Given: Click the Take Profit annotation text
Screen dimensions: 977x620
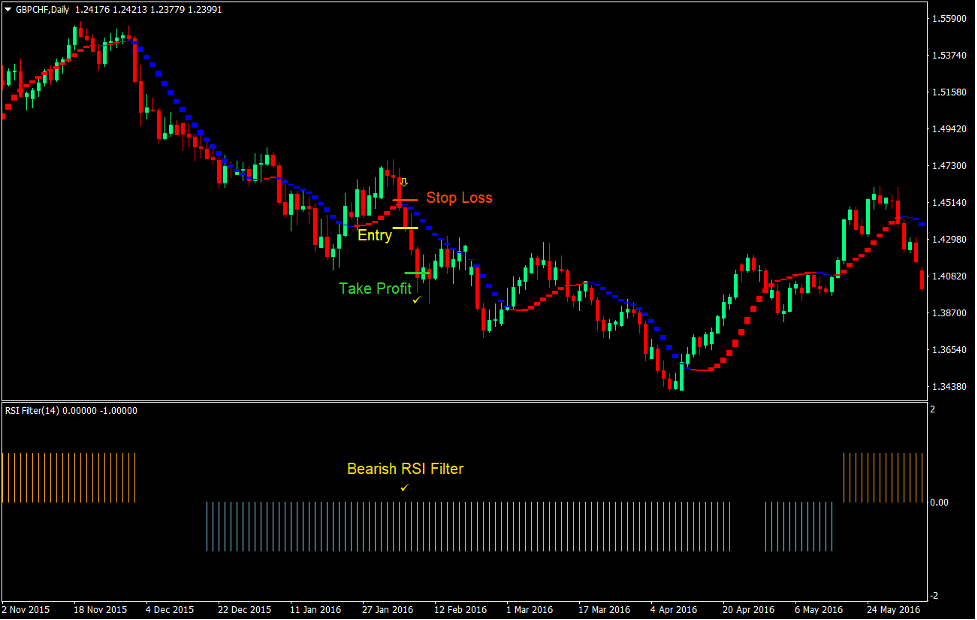Looking at the screenshot, I should click(378, 288).
